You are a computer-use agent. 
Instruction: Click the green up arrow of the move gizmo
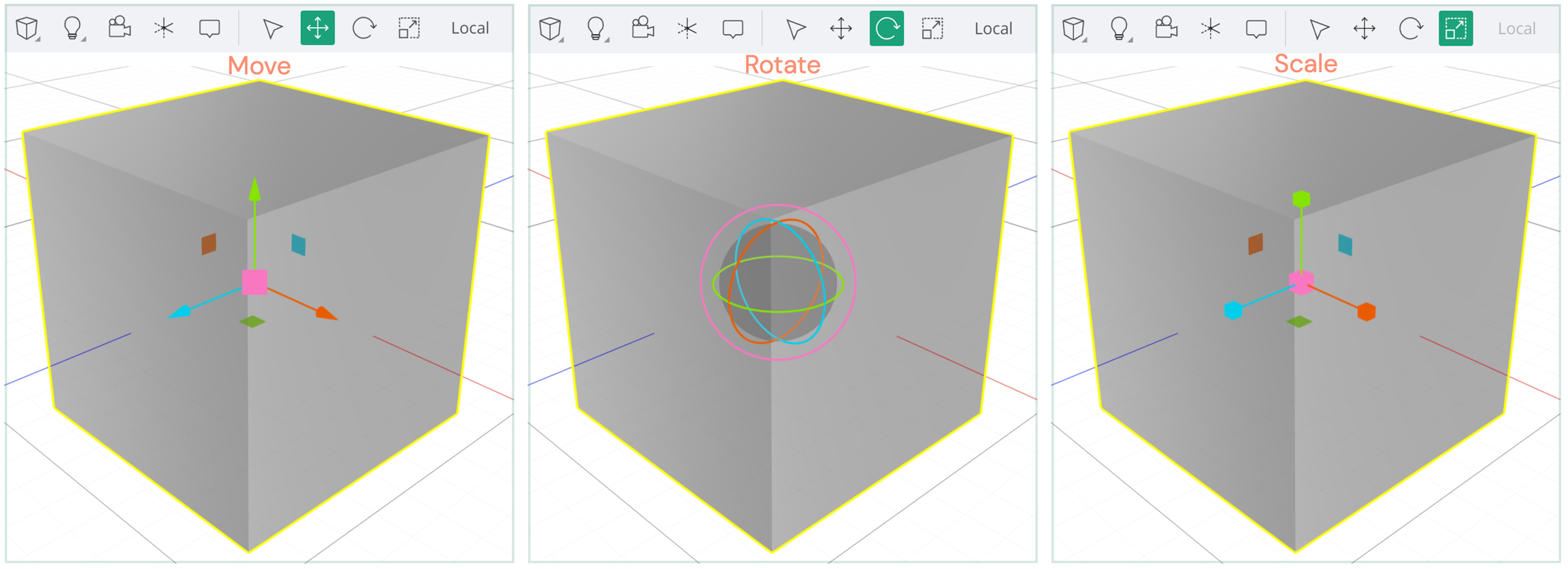pos(255,190)
